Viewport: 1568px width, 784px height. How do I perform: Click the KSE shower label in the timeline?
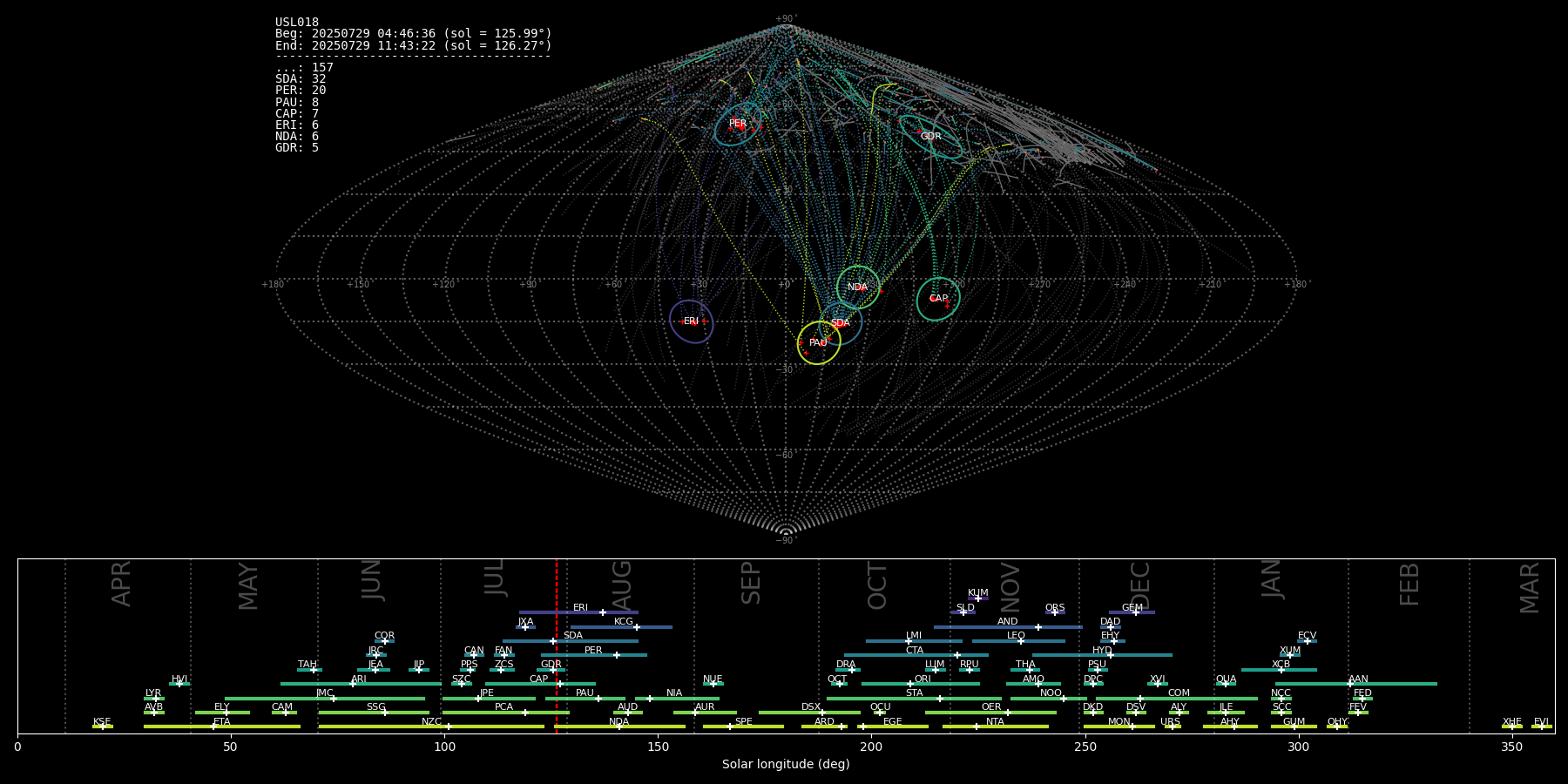[x=102, y=722]
